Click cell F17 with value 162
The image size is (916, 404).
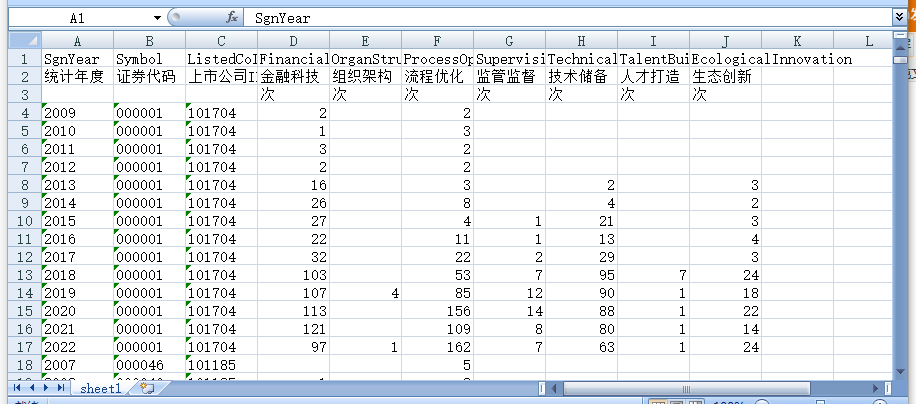click(x=438, y=346)
